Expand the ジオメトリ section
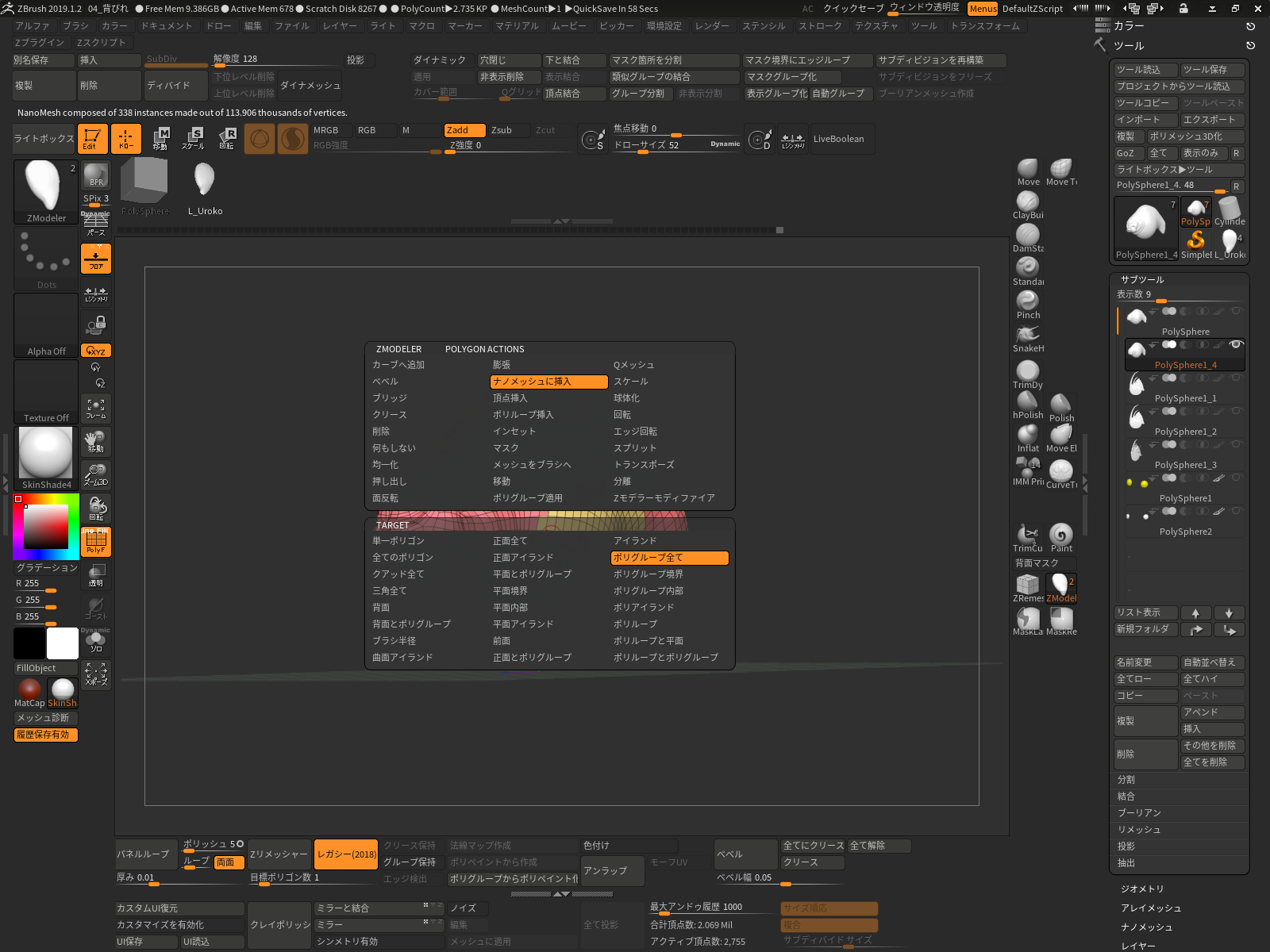The image size is (1270, 952). click(x=1142, y=889)
